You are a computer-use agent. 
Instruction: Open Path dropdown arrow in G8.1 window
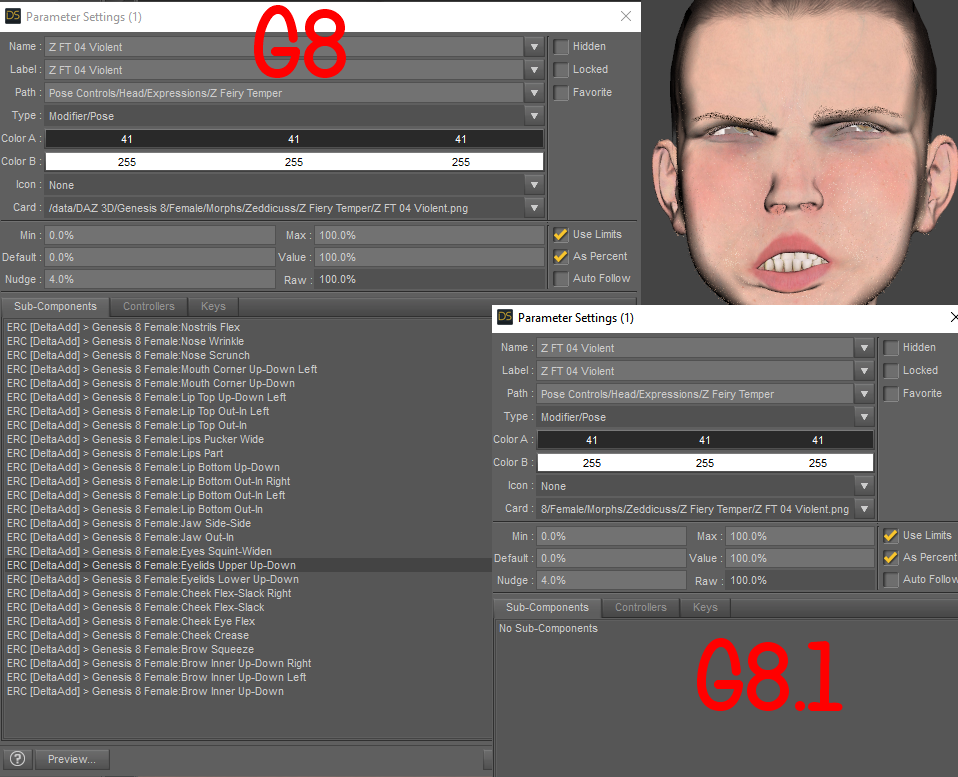click(x=864, y=394)
